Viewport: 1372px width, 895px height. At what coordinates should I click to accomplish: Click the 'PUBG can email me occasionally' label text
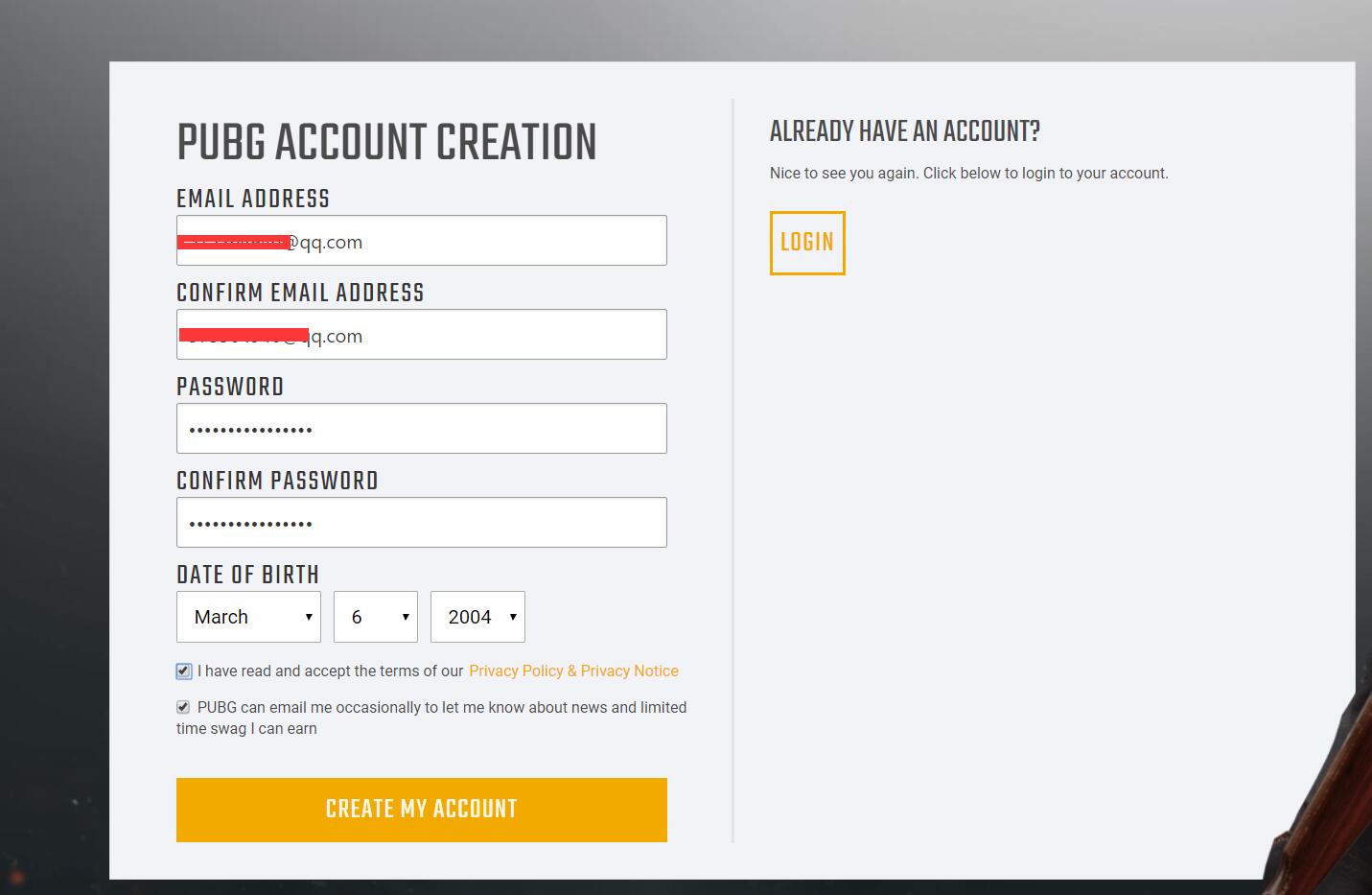pos(431,718)
